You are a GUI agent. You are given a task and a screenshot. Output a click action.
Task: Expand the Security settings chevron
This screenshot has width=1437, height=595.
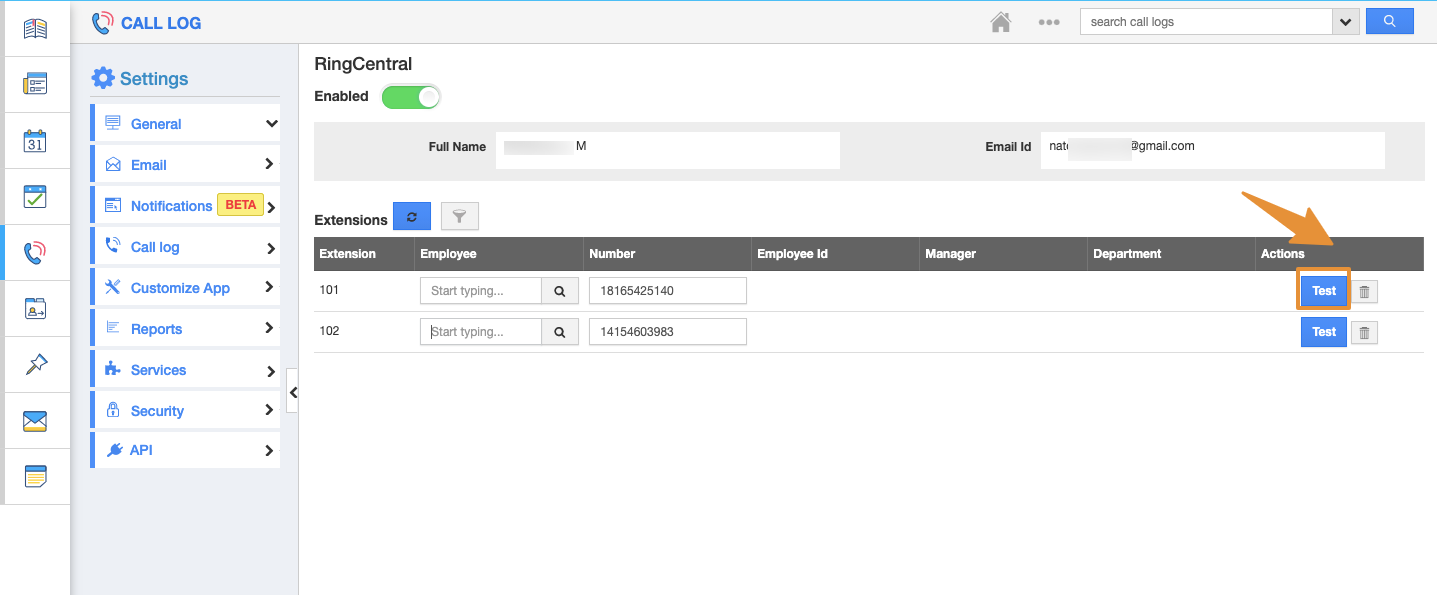(270, 410)
